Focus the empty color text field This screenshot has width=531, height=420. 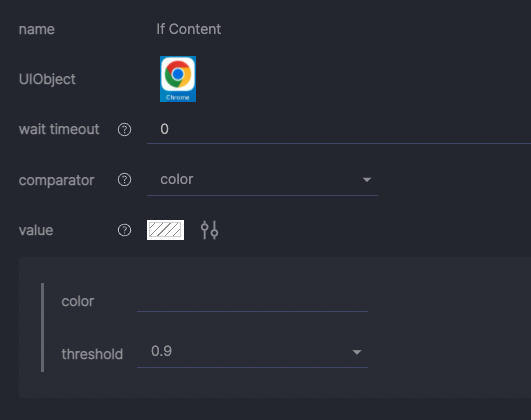252,301
